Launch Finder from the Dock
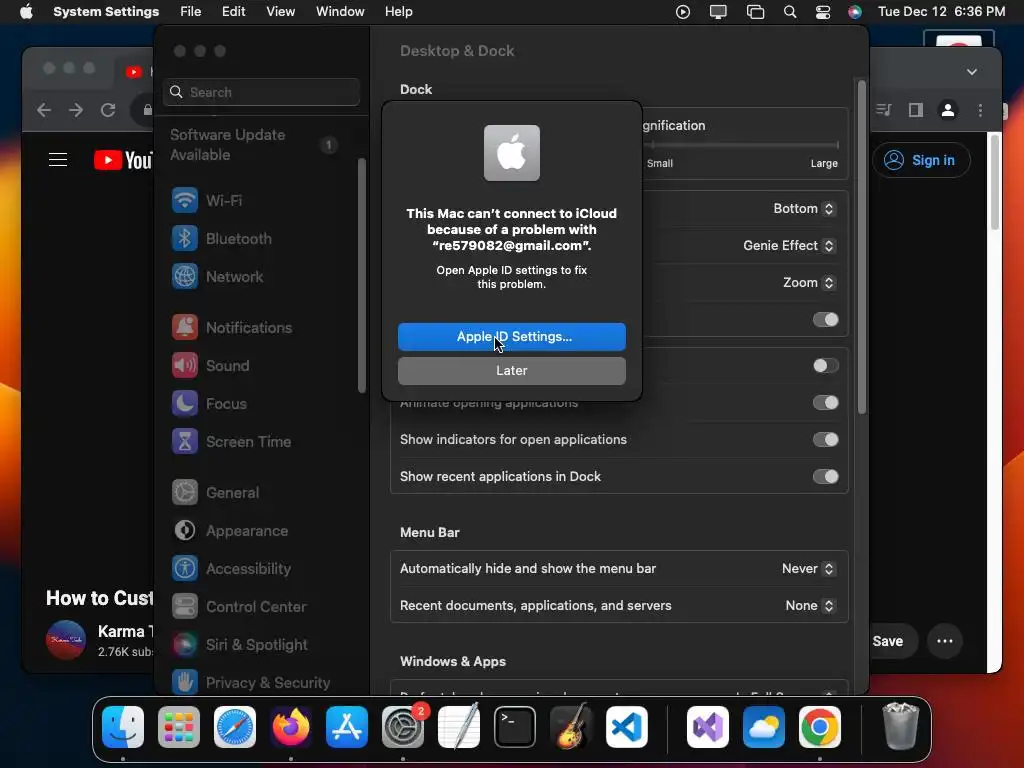Image resolution: width=1024 pixels, height=768 pixels. pos(123,726)
